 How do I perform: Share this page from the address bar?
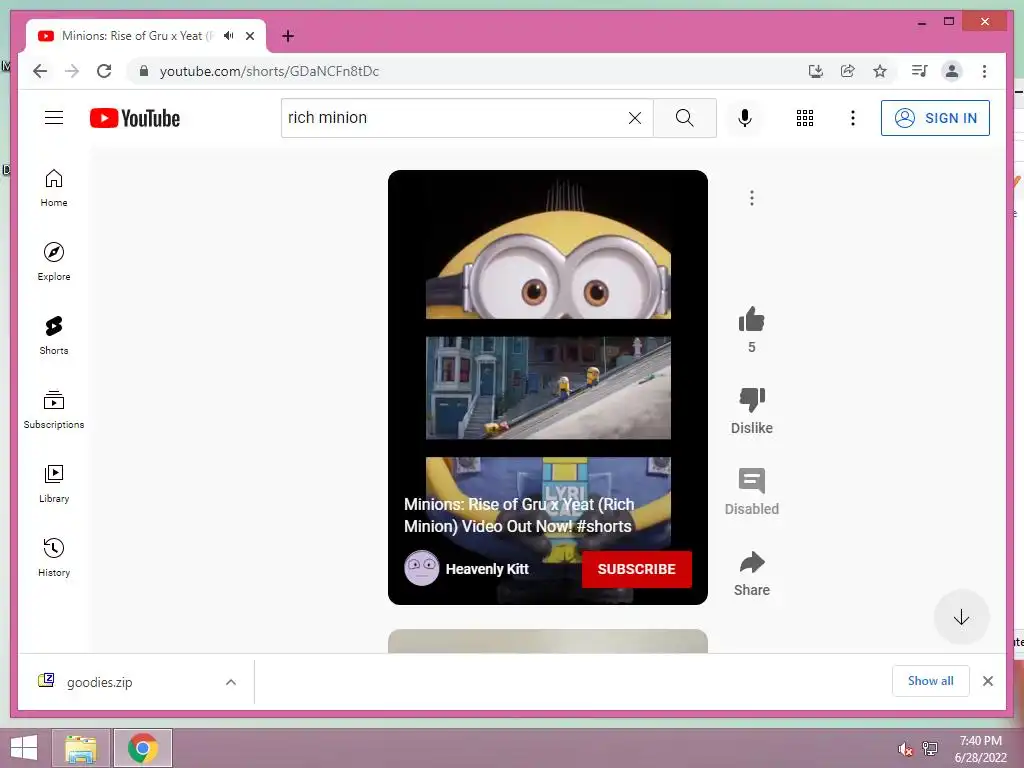pos(848,71)
